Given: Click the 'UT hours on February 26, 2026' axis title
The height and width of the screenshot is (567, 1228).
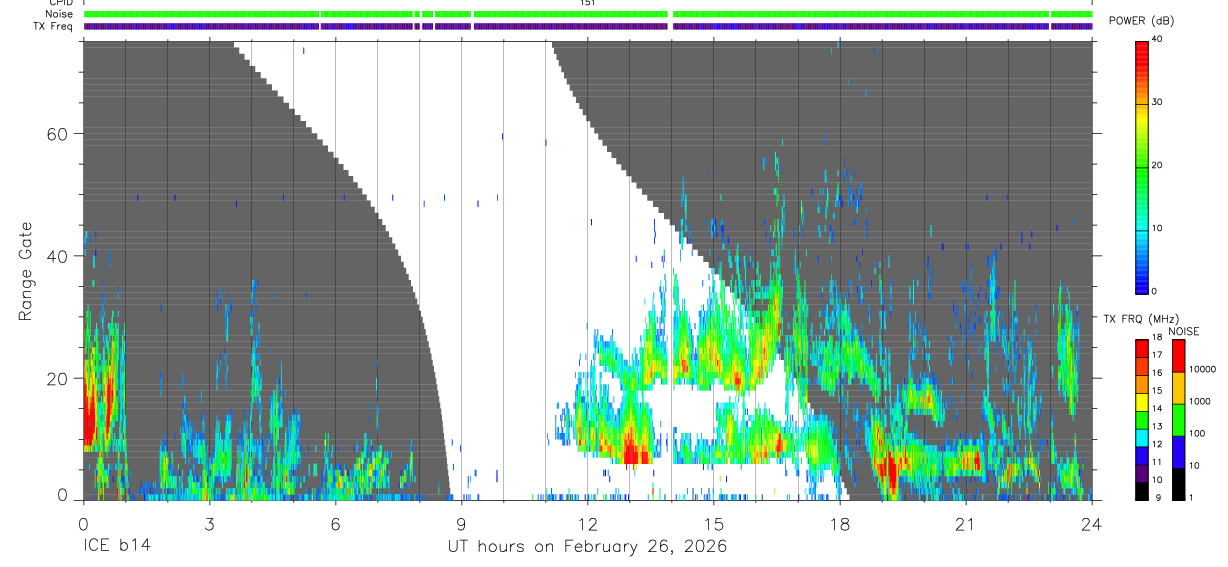Looking at the screenshot, I should 586,547.
